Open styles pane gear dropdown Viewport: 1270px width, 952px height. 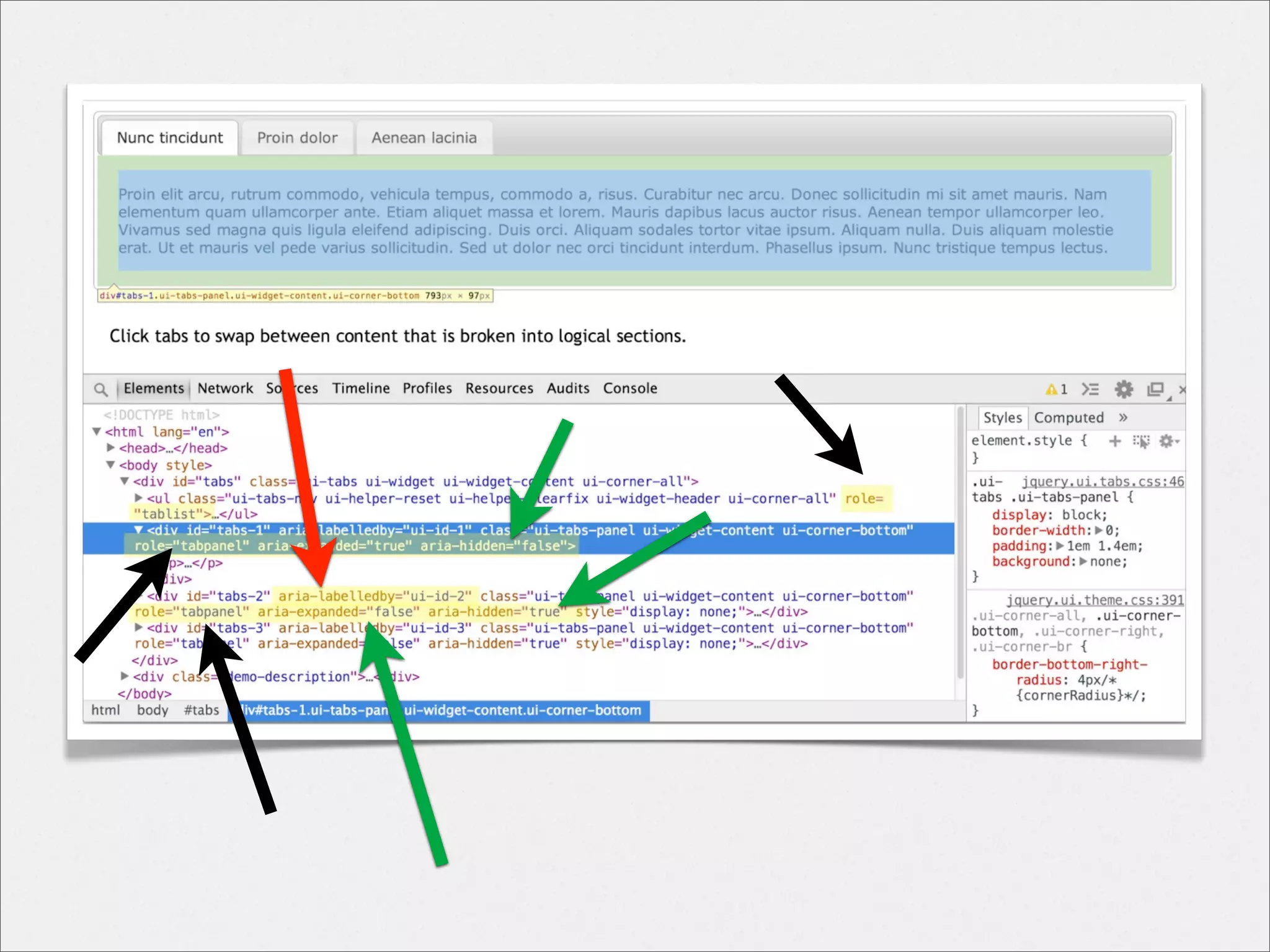pos(1168,441)
